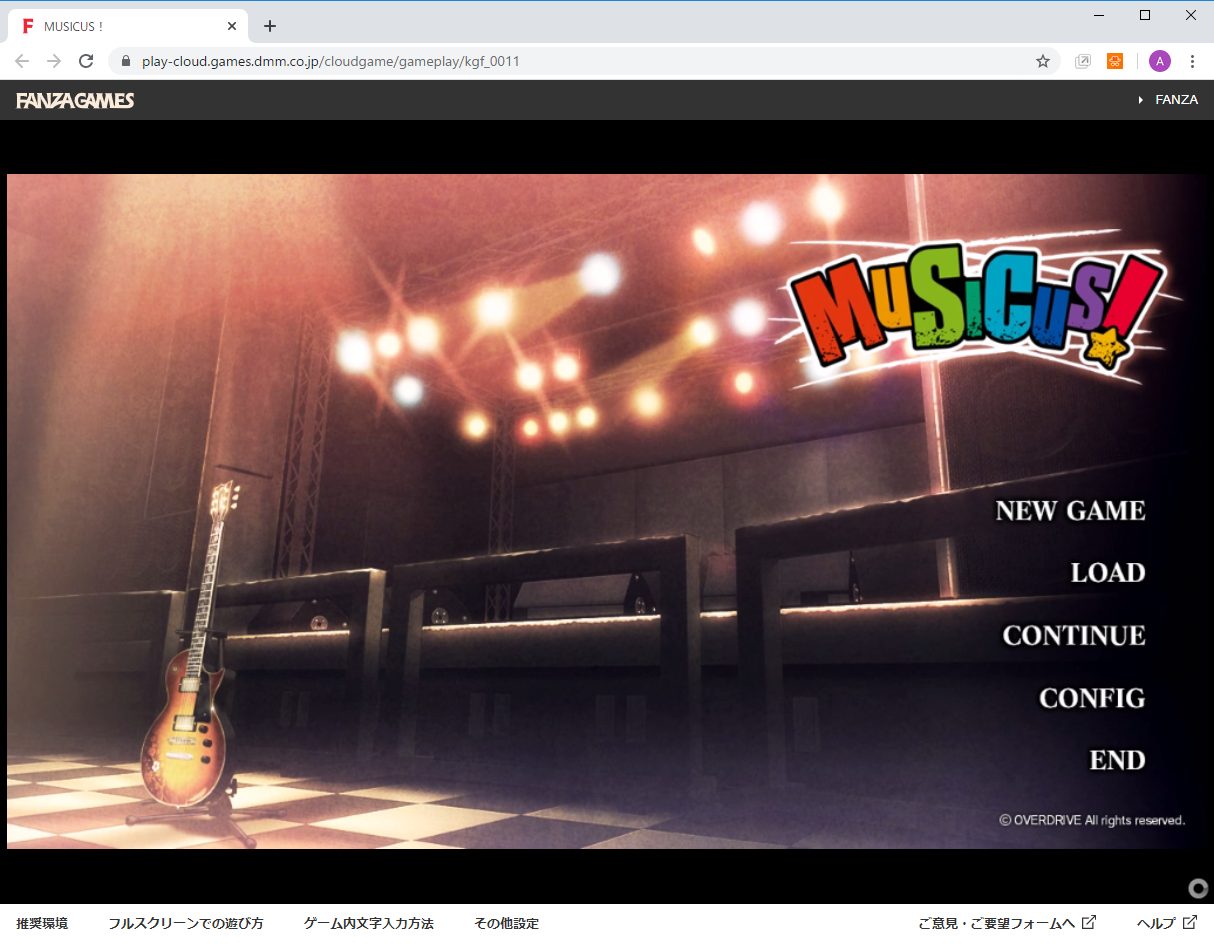The image size is (1214, 944).
Task: Open the Chrome three-dot menu
Action: pos(1192,61)
